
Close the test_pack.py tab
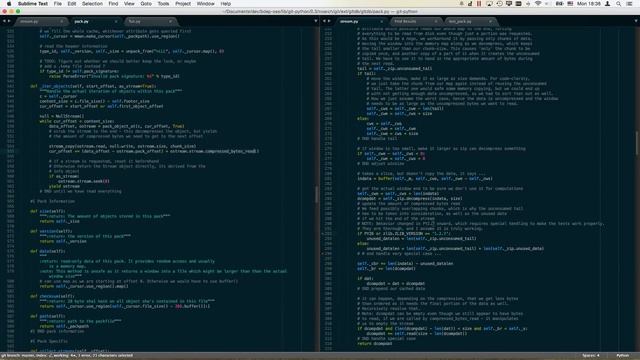coord(490,21)
